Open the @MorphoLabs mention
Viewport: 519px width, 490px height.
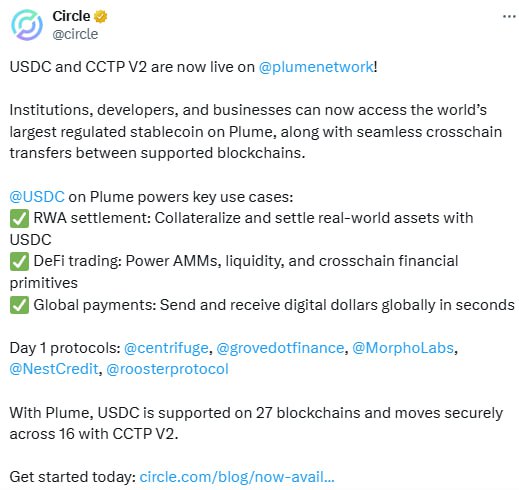[x=403, y=348]
